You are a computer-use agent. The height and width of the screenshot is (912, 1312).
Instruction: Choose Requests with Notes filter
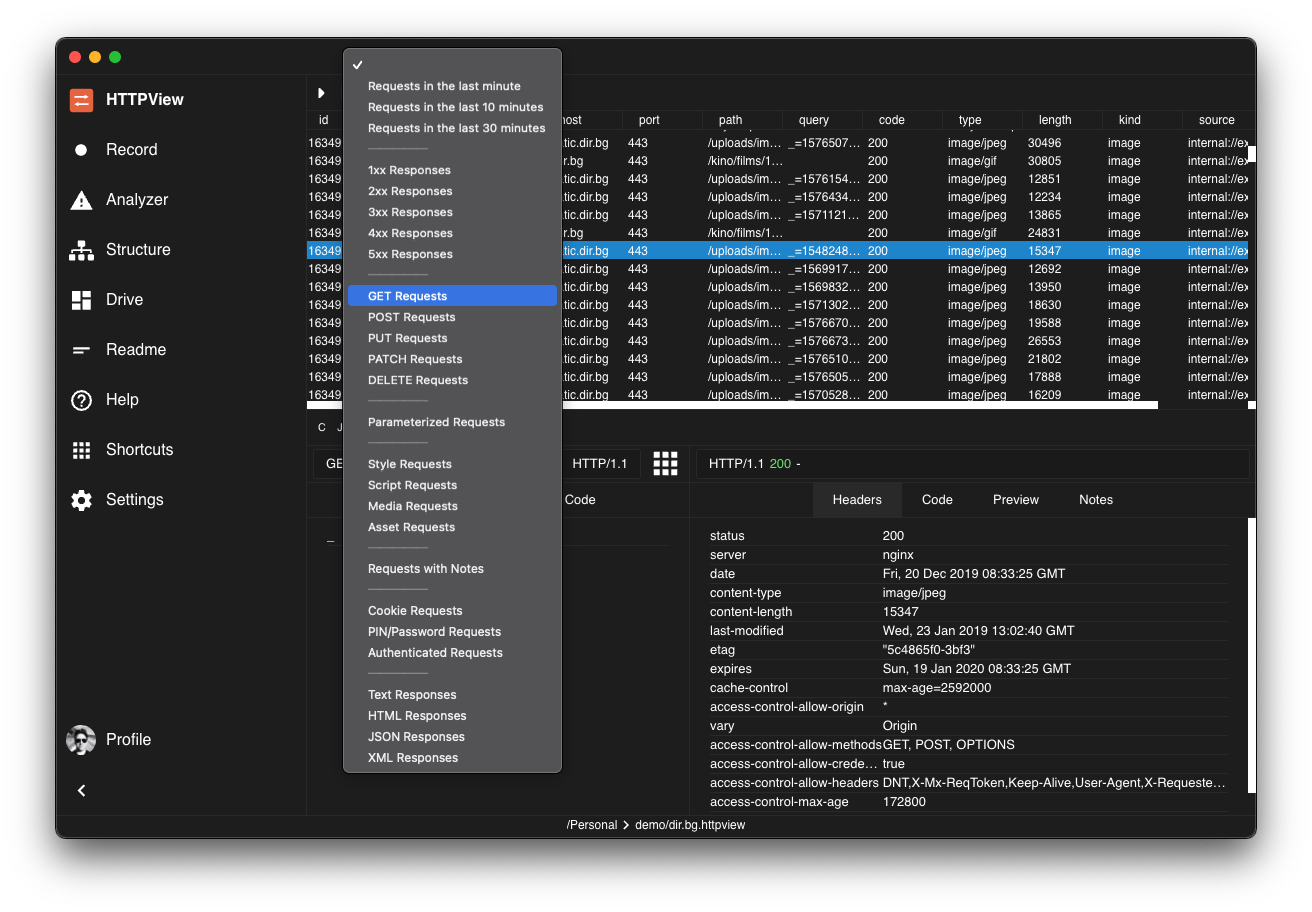point(452,569)
